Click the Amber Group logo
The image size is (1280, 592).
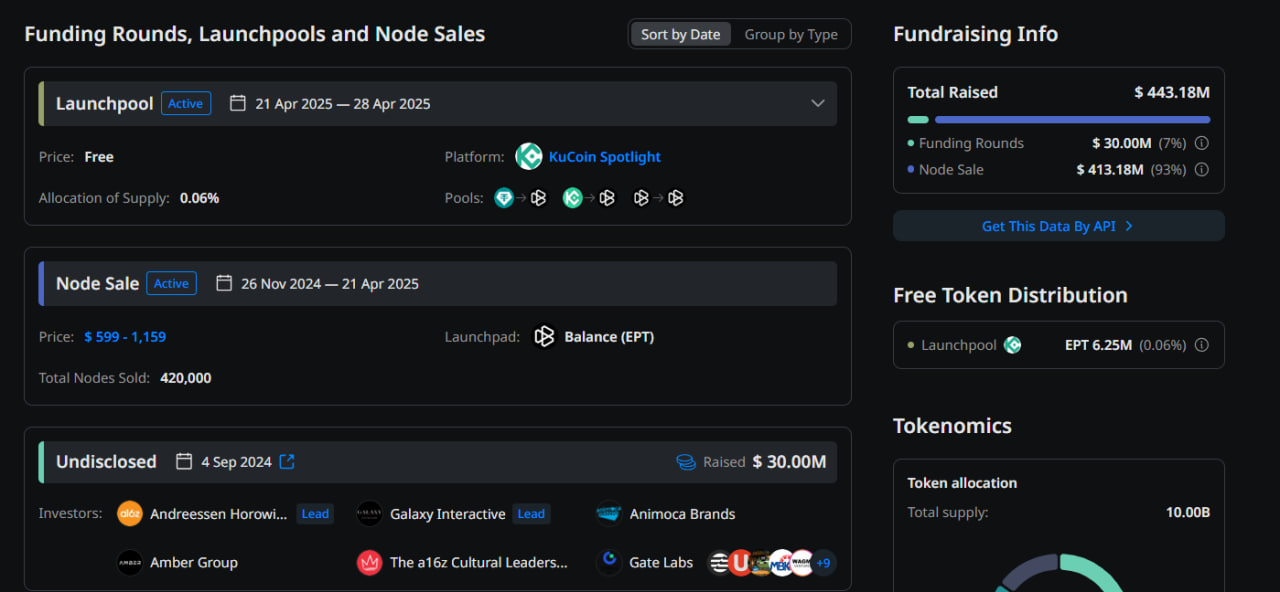[x=130, y=562]
